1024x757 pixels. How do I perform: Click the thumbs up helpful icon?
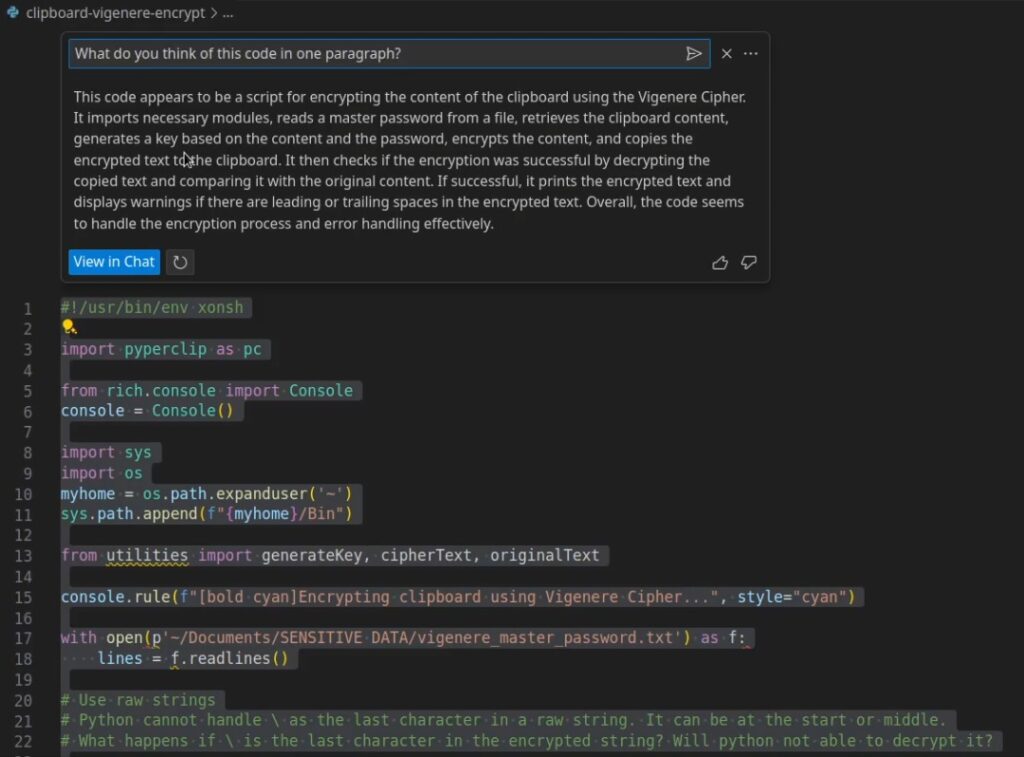coord(720,263)
